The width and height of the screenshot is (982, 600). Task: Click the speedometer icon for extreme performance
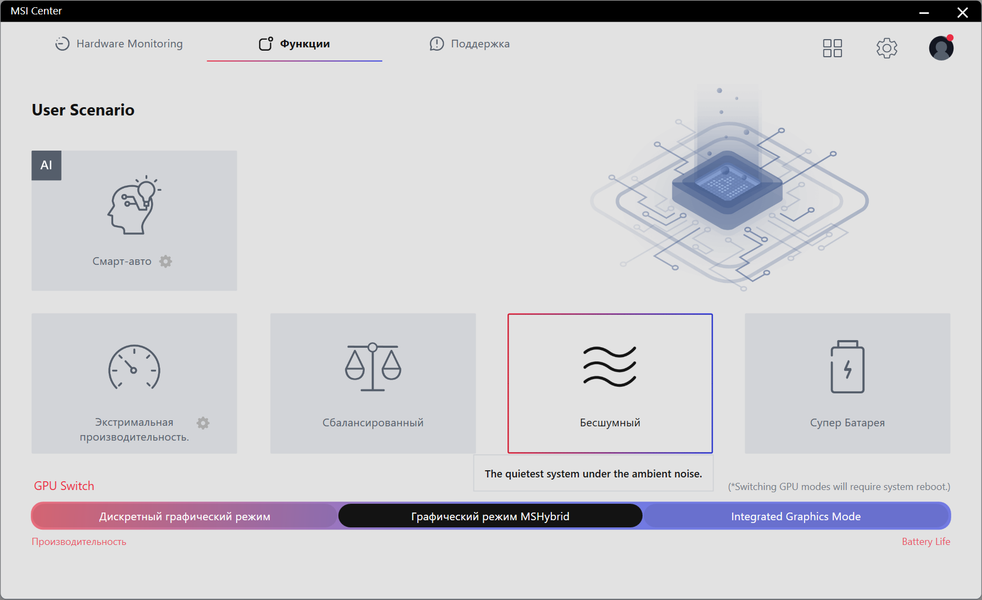coord(134,367)
